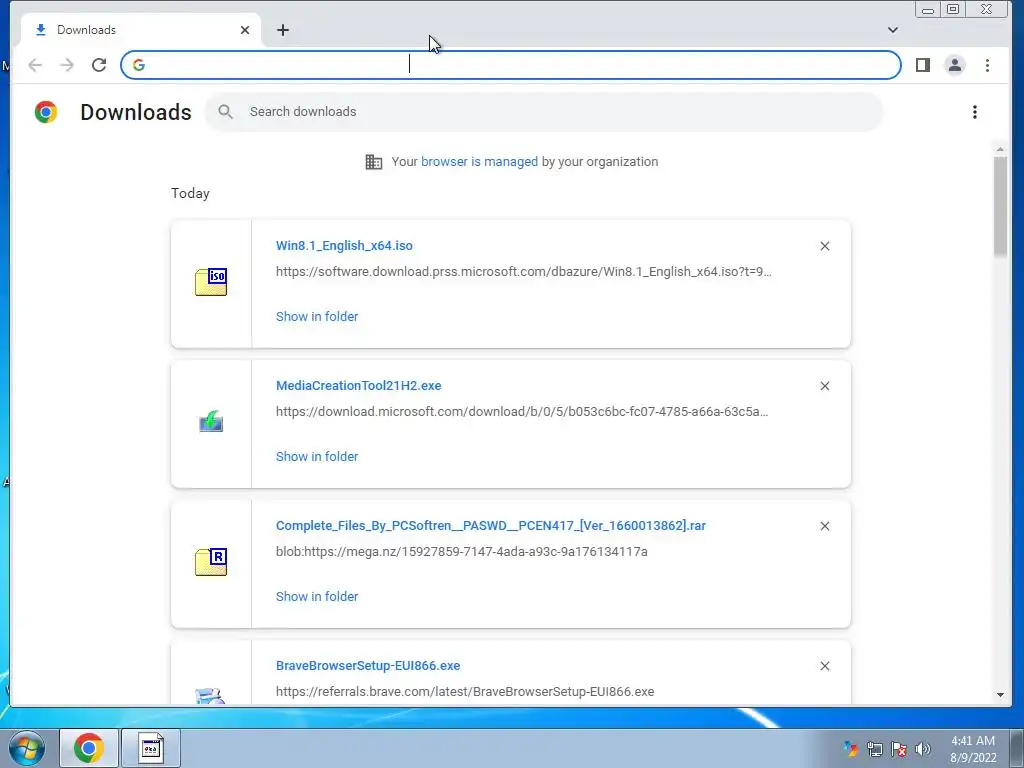Click the Chrome logo beside Downloads heading
Image resolution: width=1024 pixels, height=768 pixels.
(46, 112)
